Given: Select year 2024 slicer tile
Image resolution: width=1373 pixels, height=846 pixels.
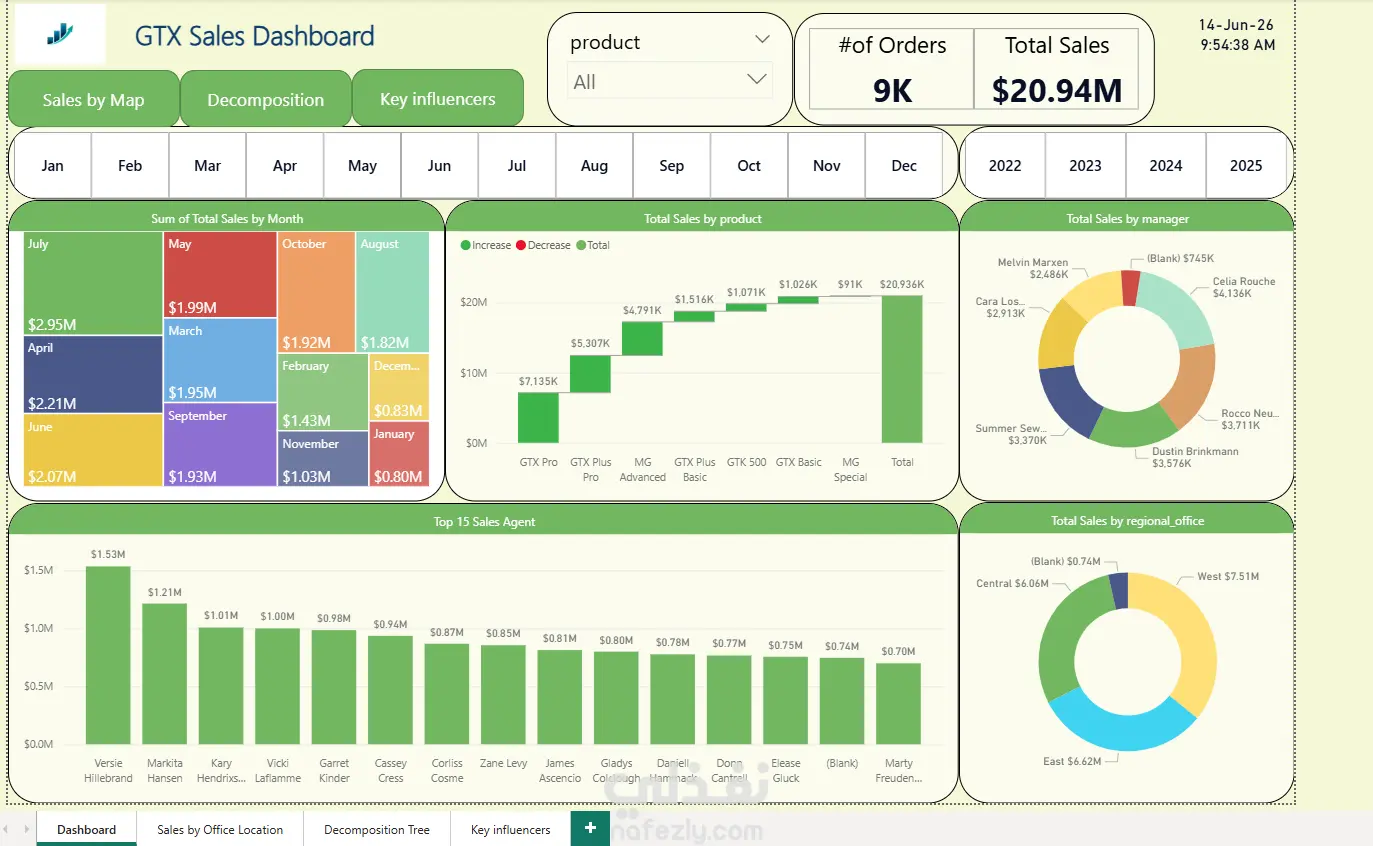Looking at the screenshot, I should 1165,165.
